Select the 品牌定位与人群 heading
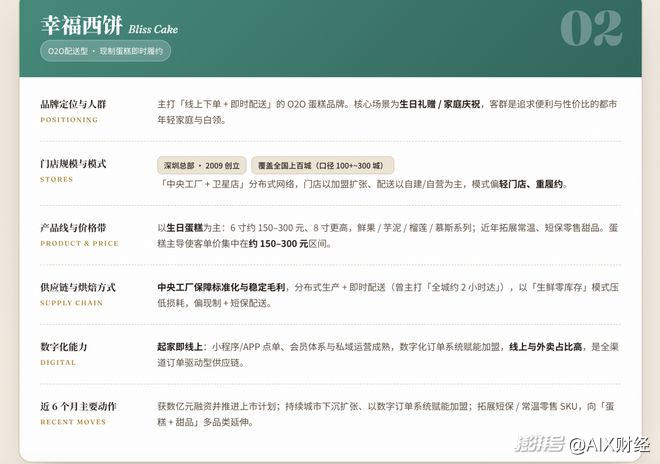This screenshot has width=660, height=464. click(73, 104)
